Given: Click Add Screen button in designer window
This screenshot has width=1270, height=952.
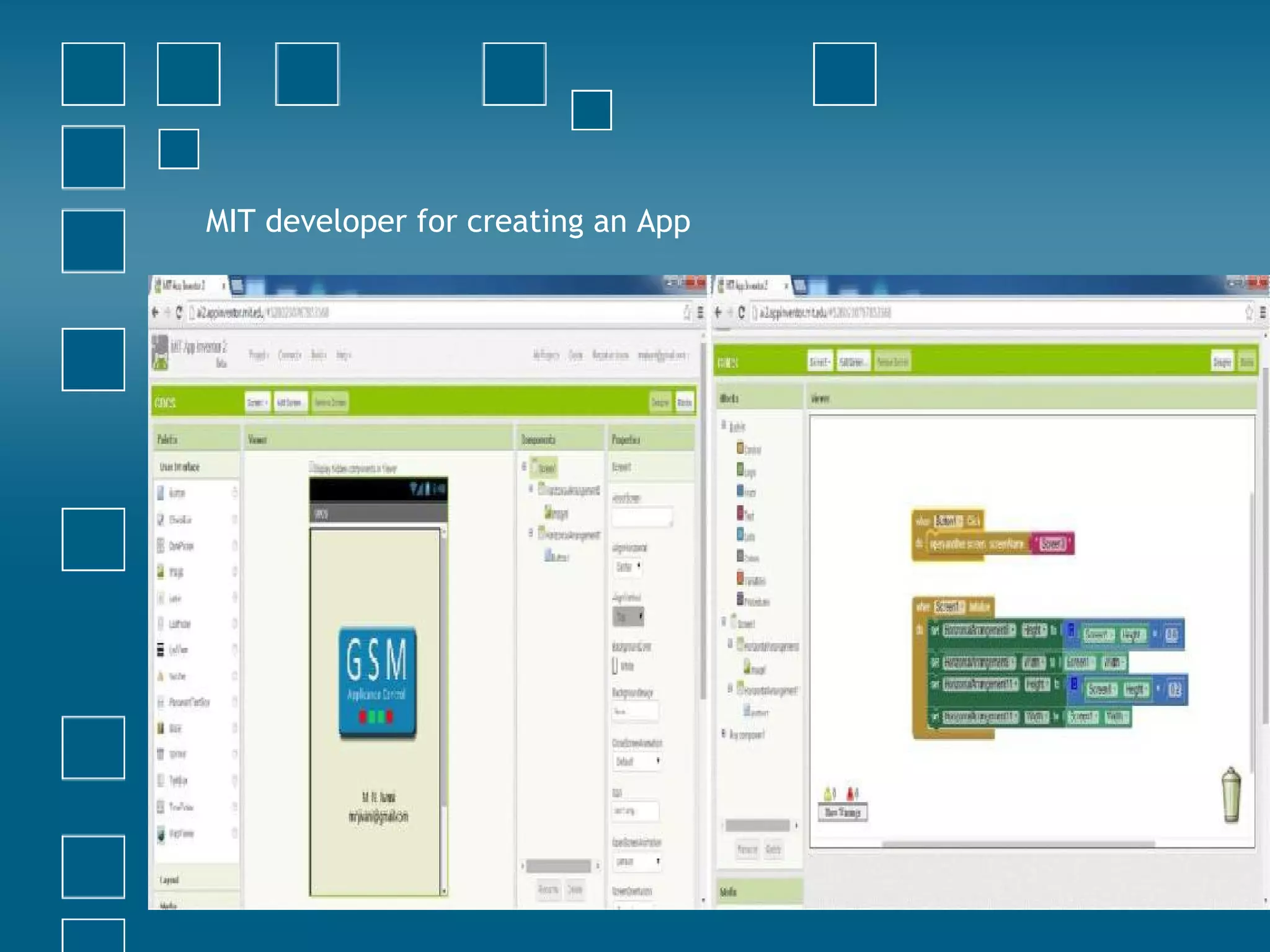Looking at the screenshot, I should (x=290, y=403).
